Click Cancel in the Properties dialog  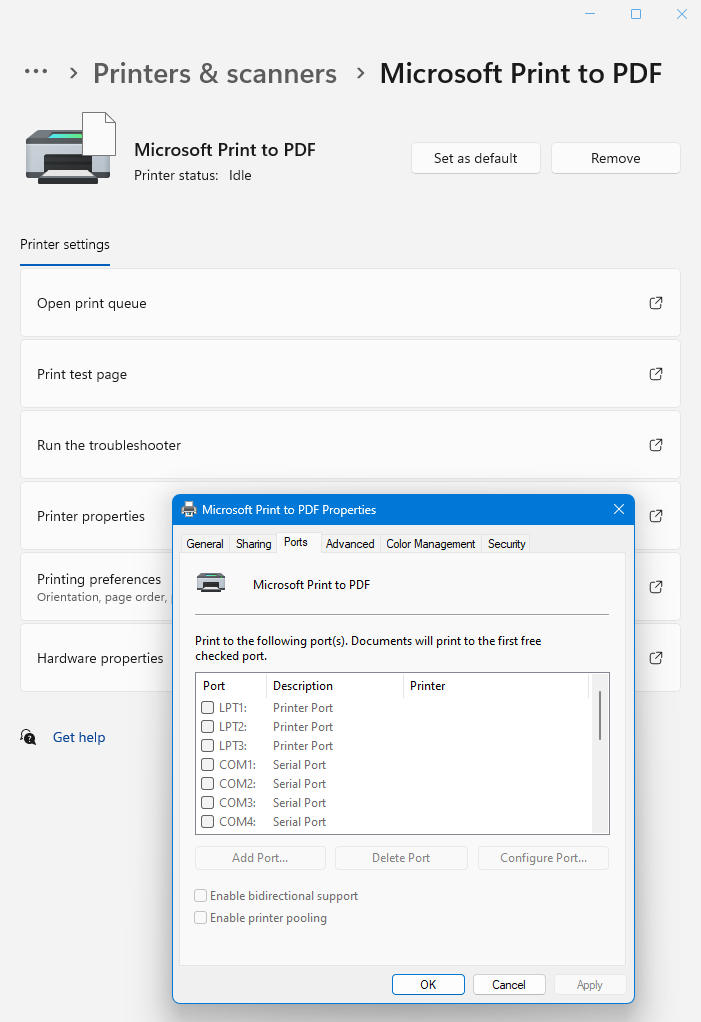(x=509, y=984)
